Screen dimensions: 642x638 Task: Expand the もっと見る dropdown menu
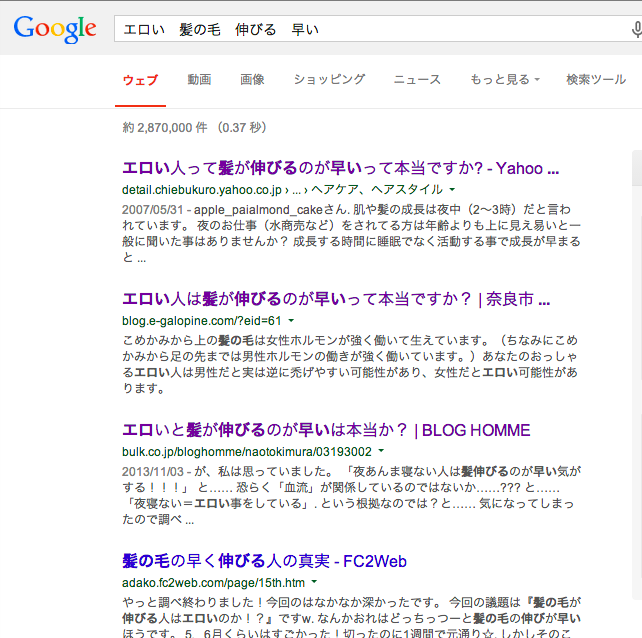coord(504,80)
